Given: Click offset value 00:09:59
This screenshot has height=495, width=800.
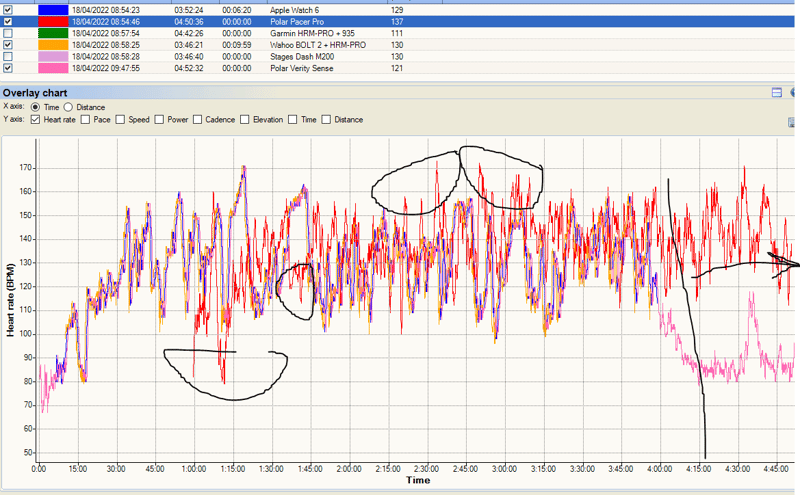Looking at the screenshot, I should pos(237,45).
